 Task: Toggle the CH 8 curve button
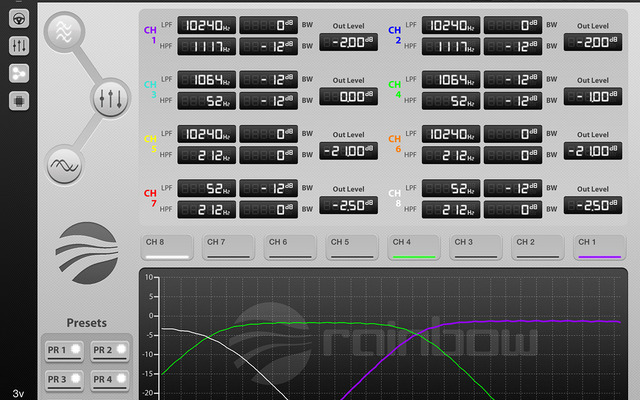pyautogui.click(x=167, y=247)
